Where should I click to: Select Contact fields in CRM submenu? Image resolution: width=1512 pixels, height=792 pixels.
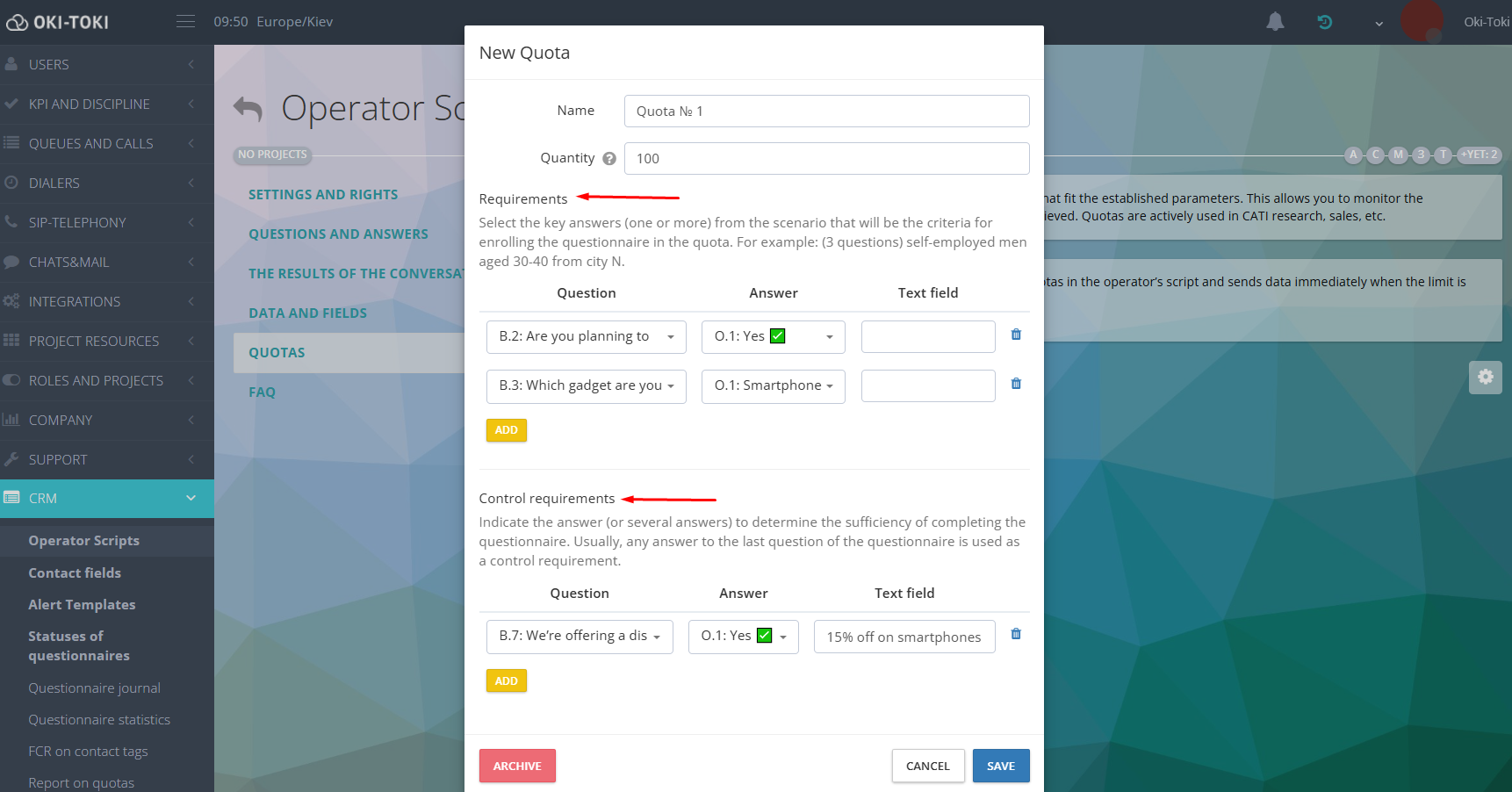(75, 573)
